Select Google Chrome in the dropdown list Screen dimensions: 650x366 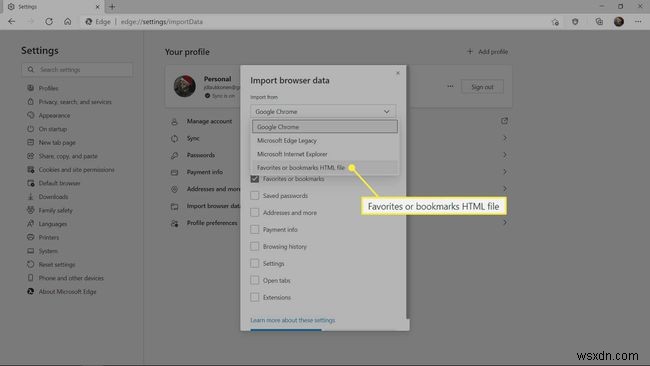325,127
